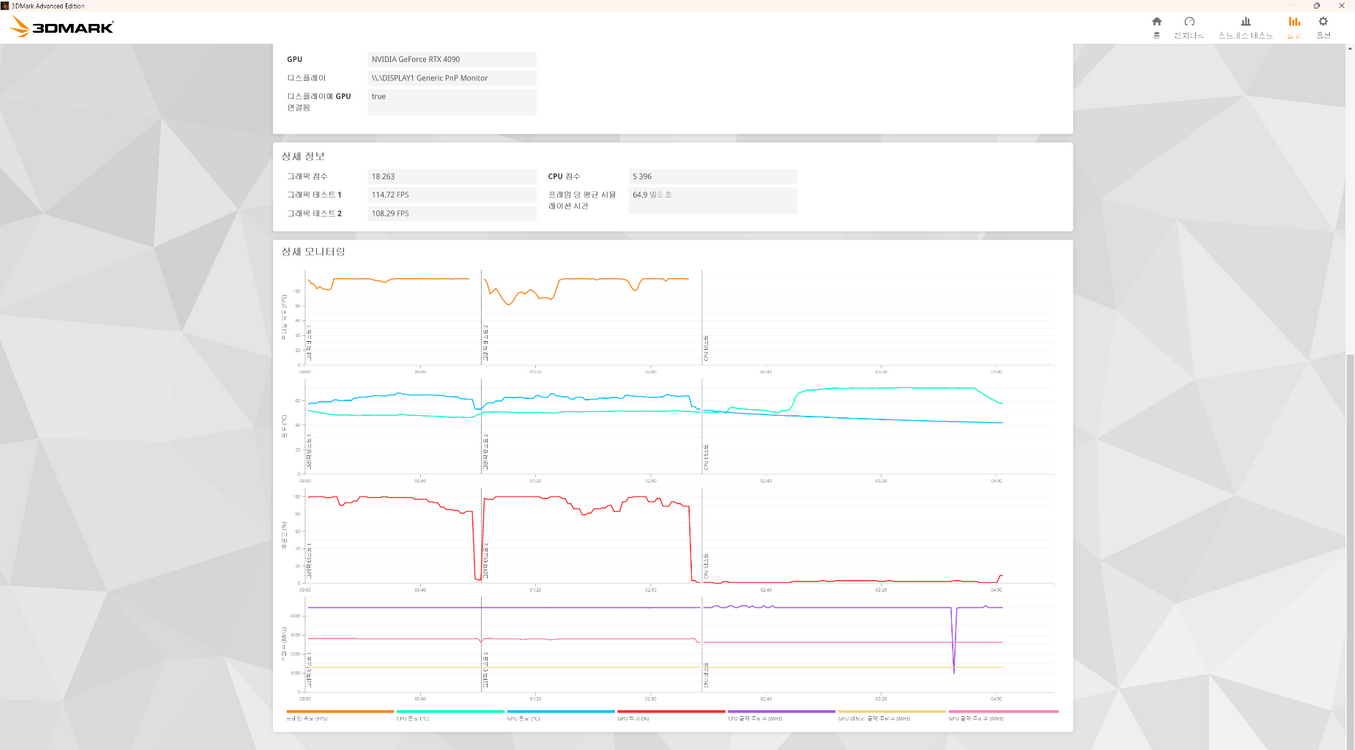This screenshot has height=750, width=1355.
Task: Click the NVIDIA GeForce RTX 4090 field
Action: coord(452,59)
